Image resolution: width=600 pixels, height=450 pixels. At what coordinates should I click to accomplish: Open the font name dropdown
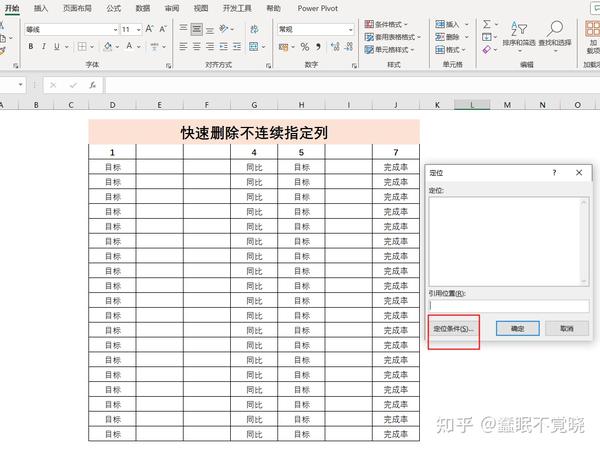(115, 29)
